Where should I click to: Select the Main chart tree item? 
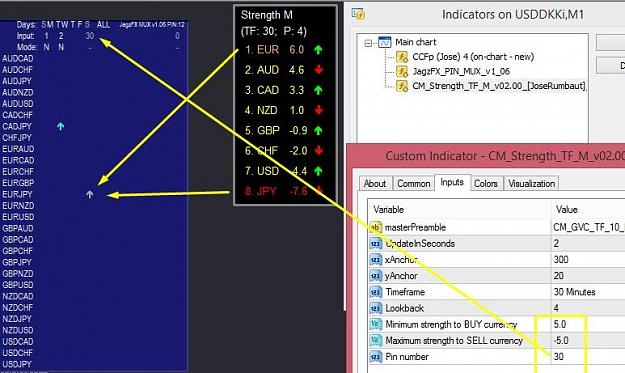416,42
